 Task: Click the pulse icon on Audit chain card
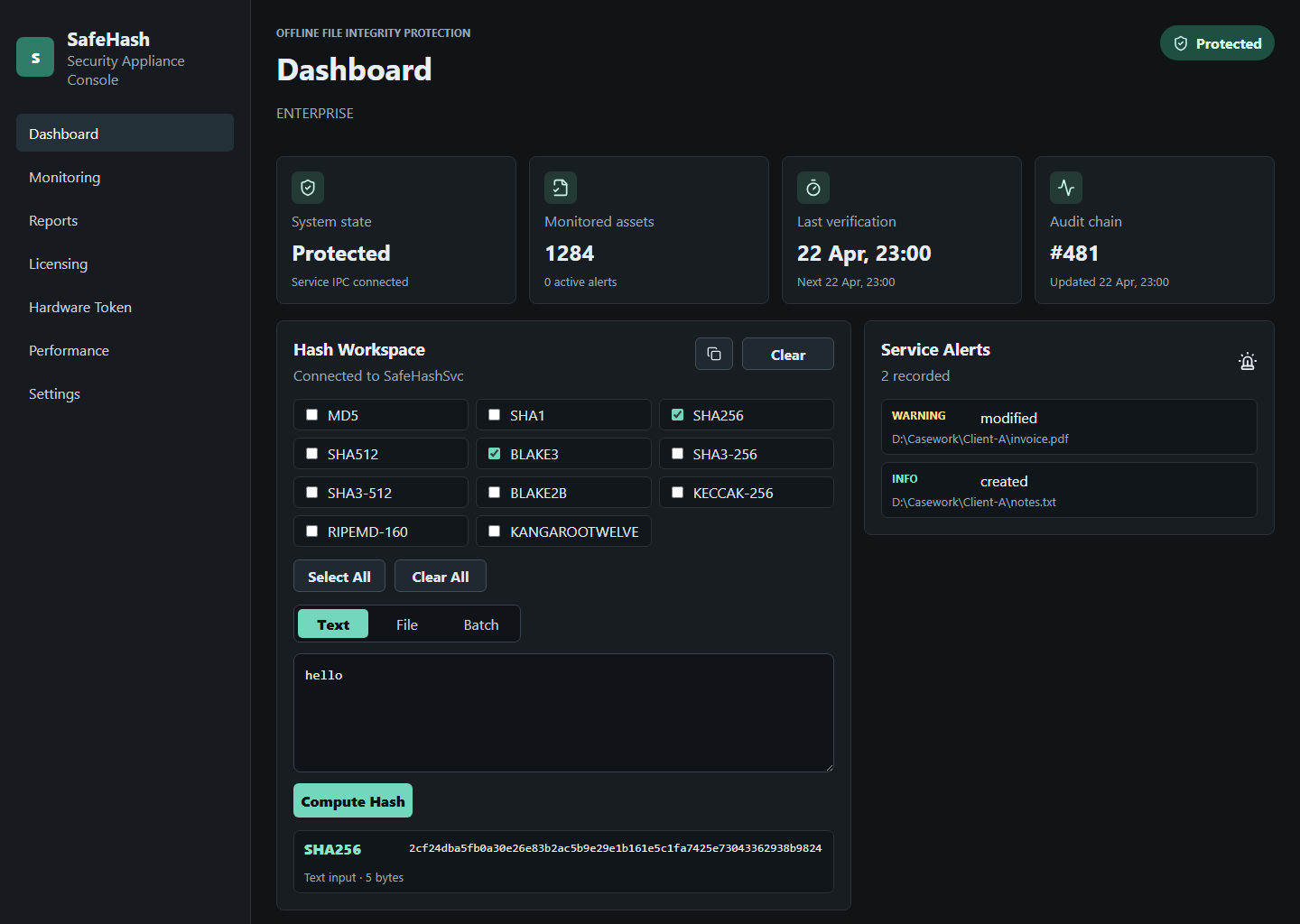1066,188
